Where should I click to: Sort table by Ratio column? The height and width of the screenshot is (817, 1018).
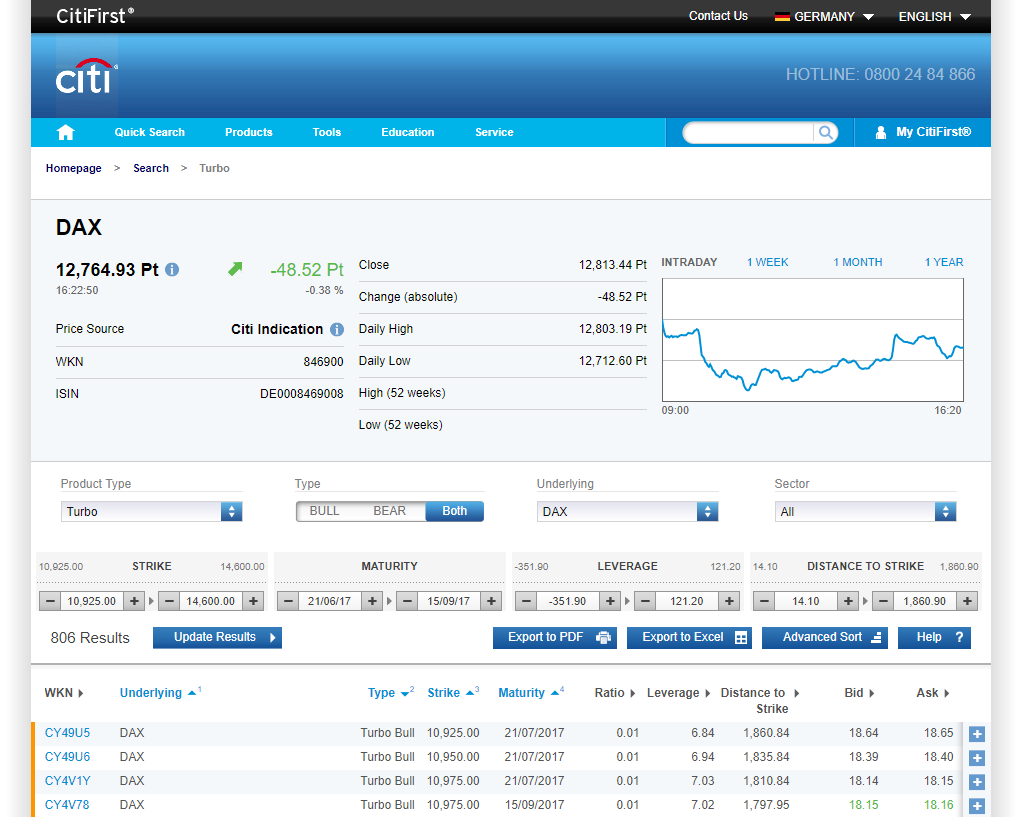(614, 693)
